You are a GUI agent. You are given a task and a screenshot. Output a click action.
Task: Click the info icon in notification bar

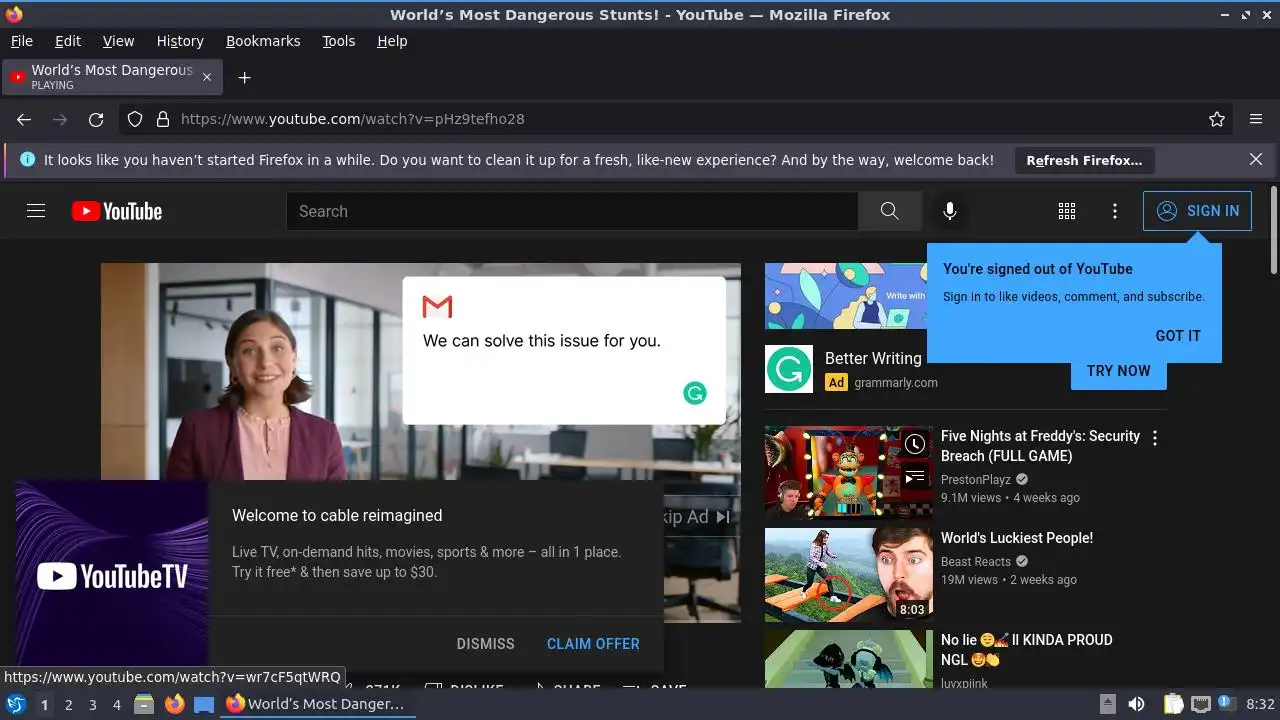click(x=27, y=159)
